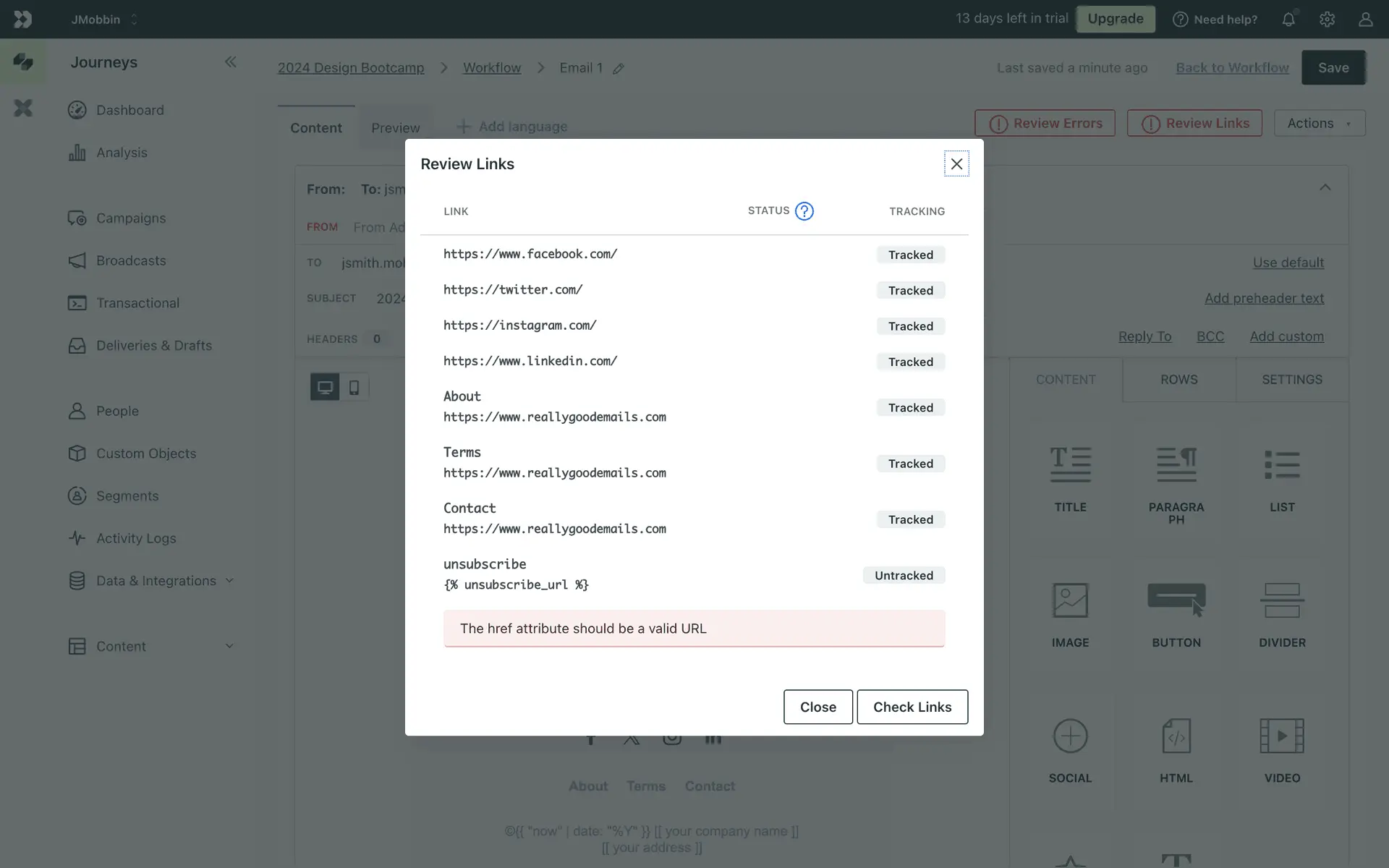
Task: Open notifications bell
Action: 1288,20
